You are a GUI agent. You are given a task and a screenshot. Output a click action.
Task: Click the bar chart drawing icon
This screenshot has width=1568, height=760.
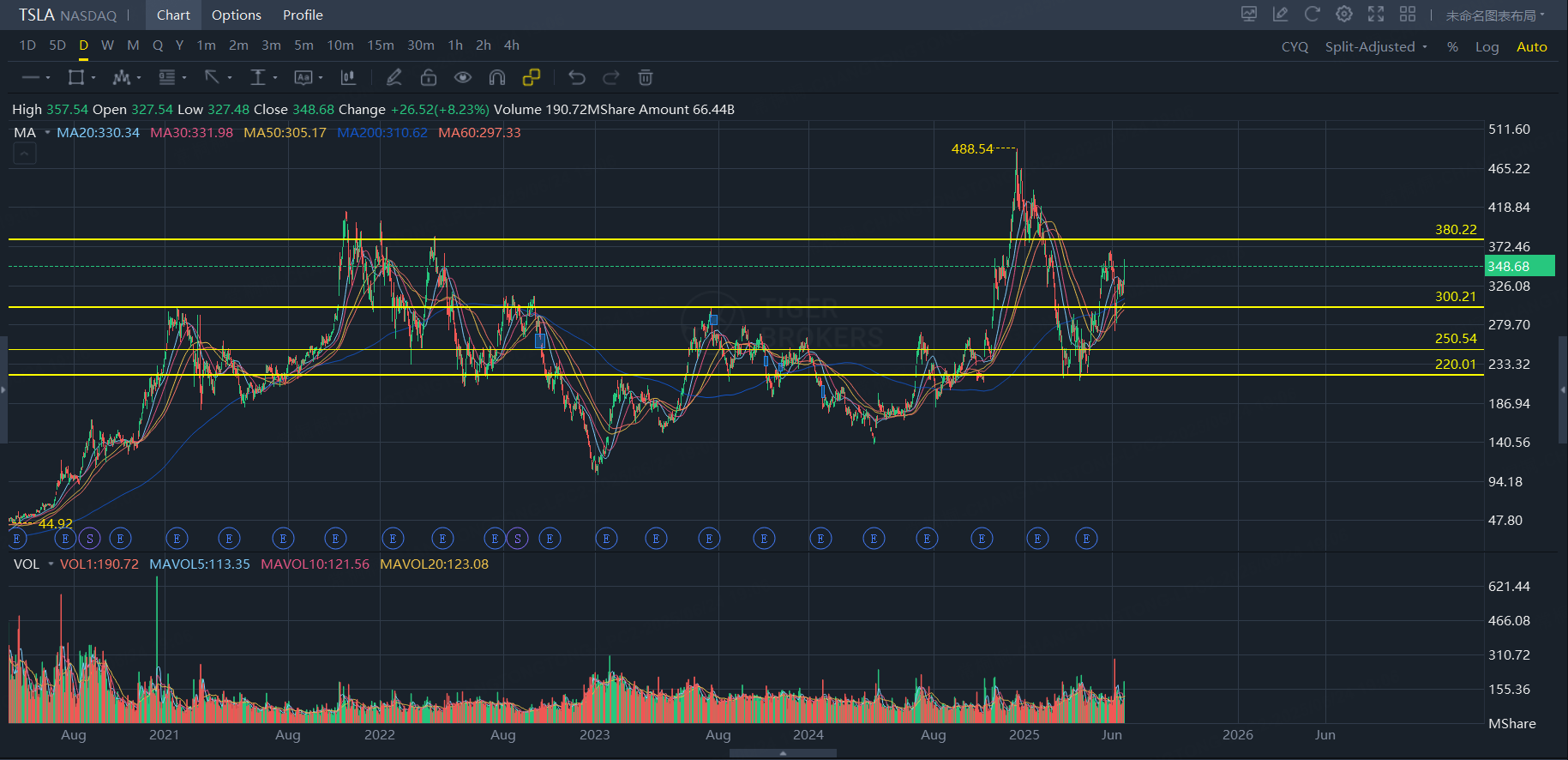(x=348, y=78)
